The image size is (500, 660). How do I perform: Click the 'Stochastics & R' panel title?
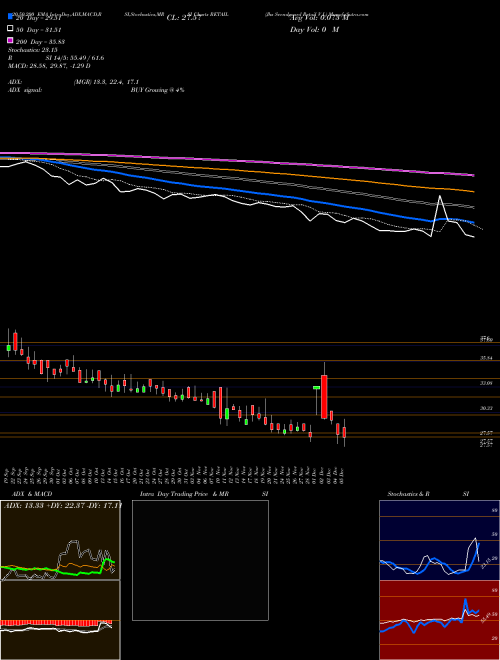coord(409,494)
